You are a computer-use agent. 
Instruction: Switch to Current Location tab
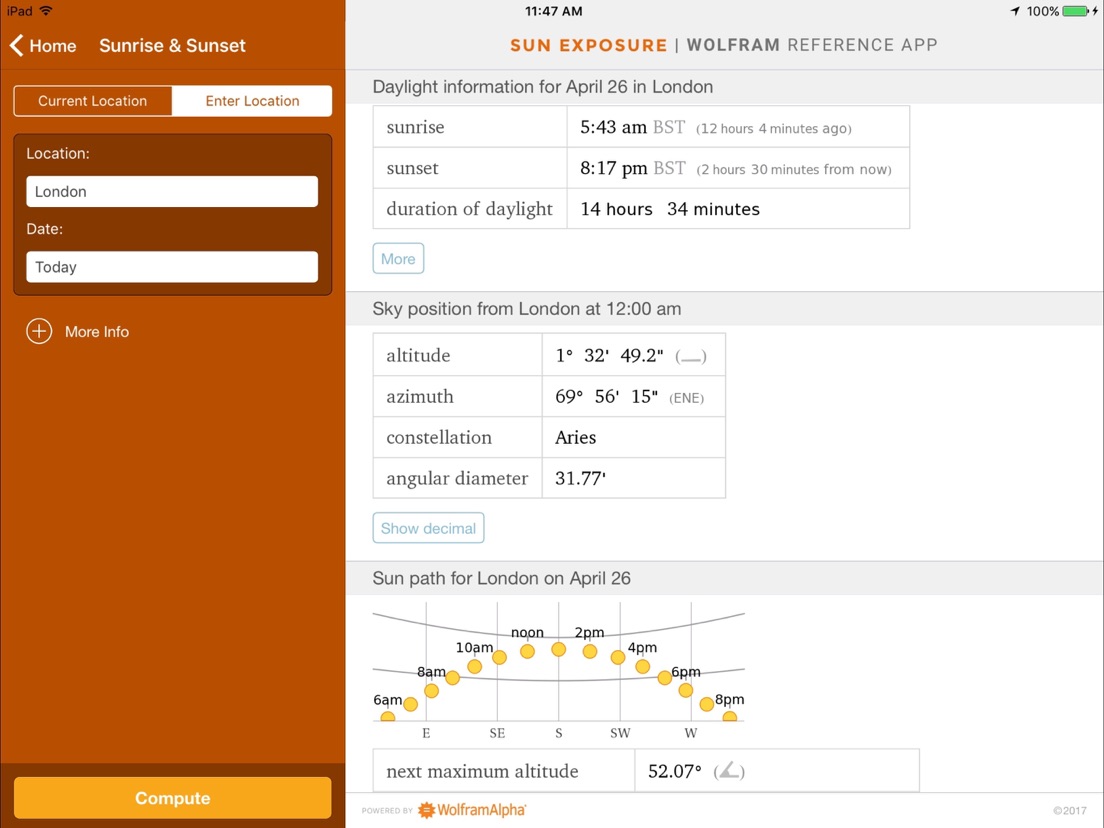(x=93, y=101)
